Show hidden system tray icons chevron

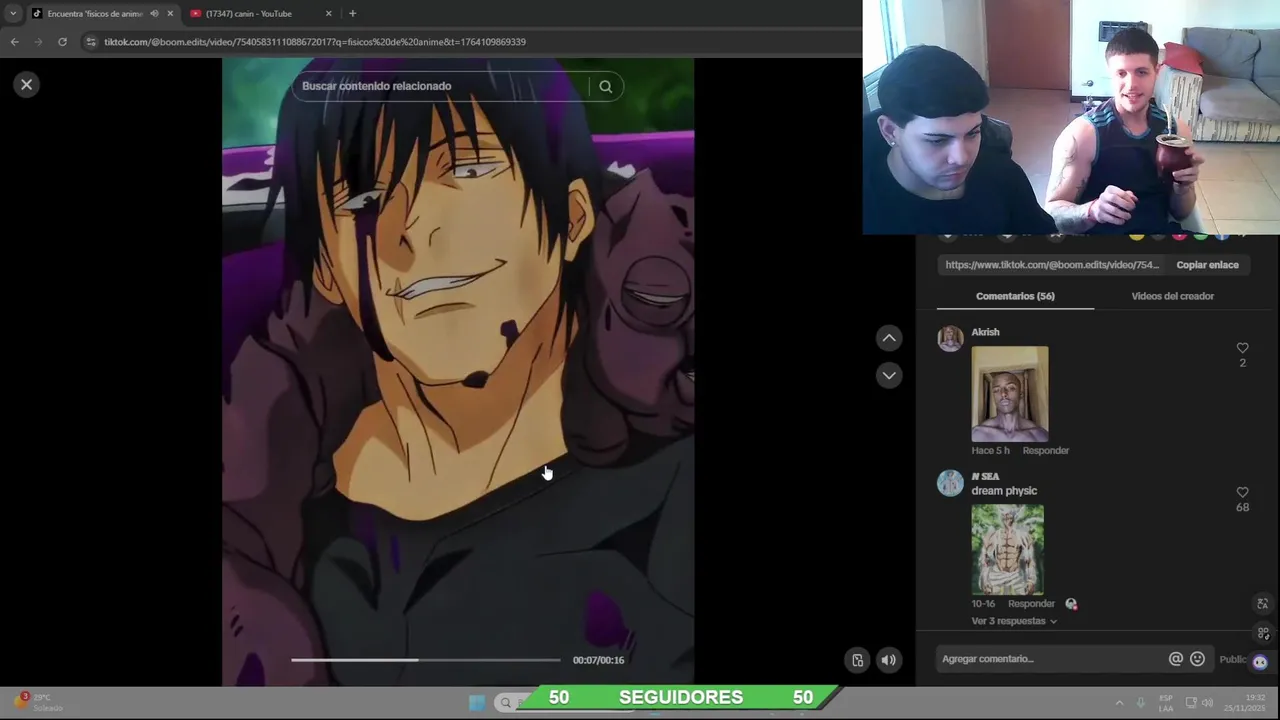(1119, 703)
